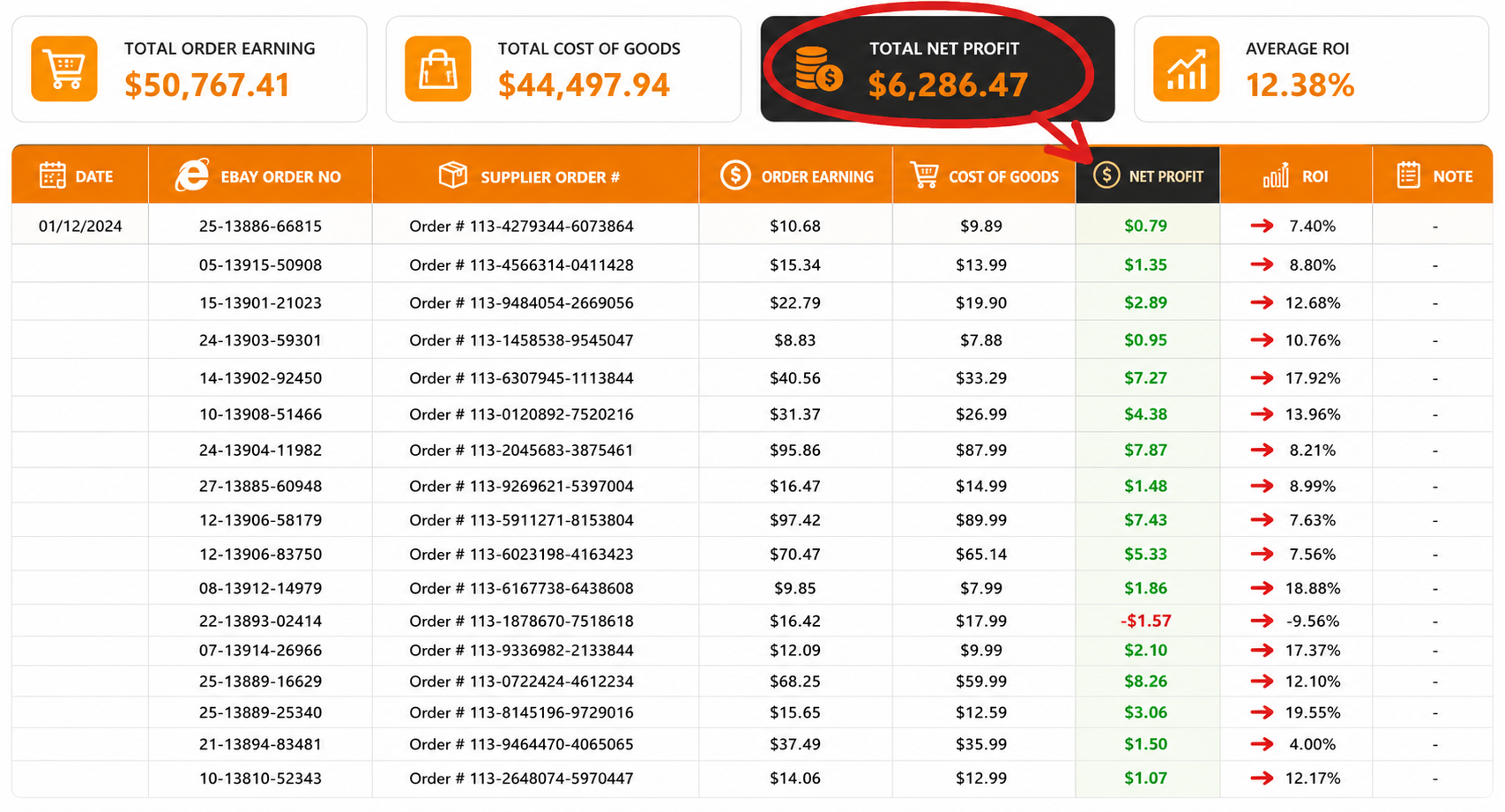Click the cost of goods cell $14.99
This screenshot has height=812, width=1505.
[981, 486]
